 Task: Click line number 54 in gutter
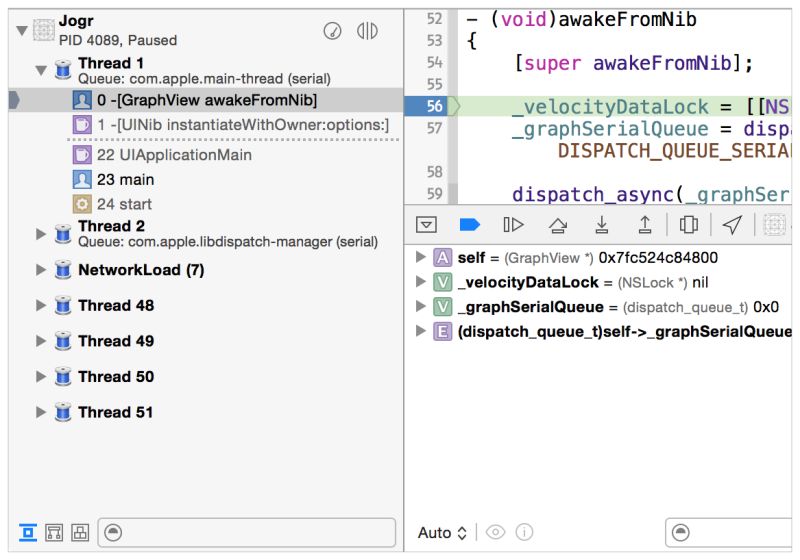434,63
